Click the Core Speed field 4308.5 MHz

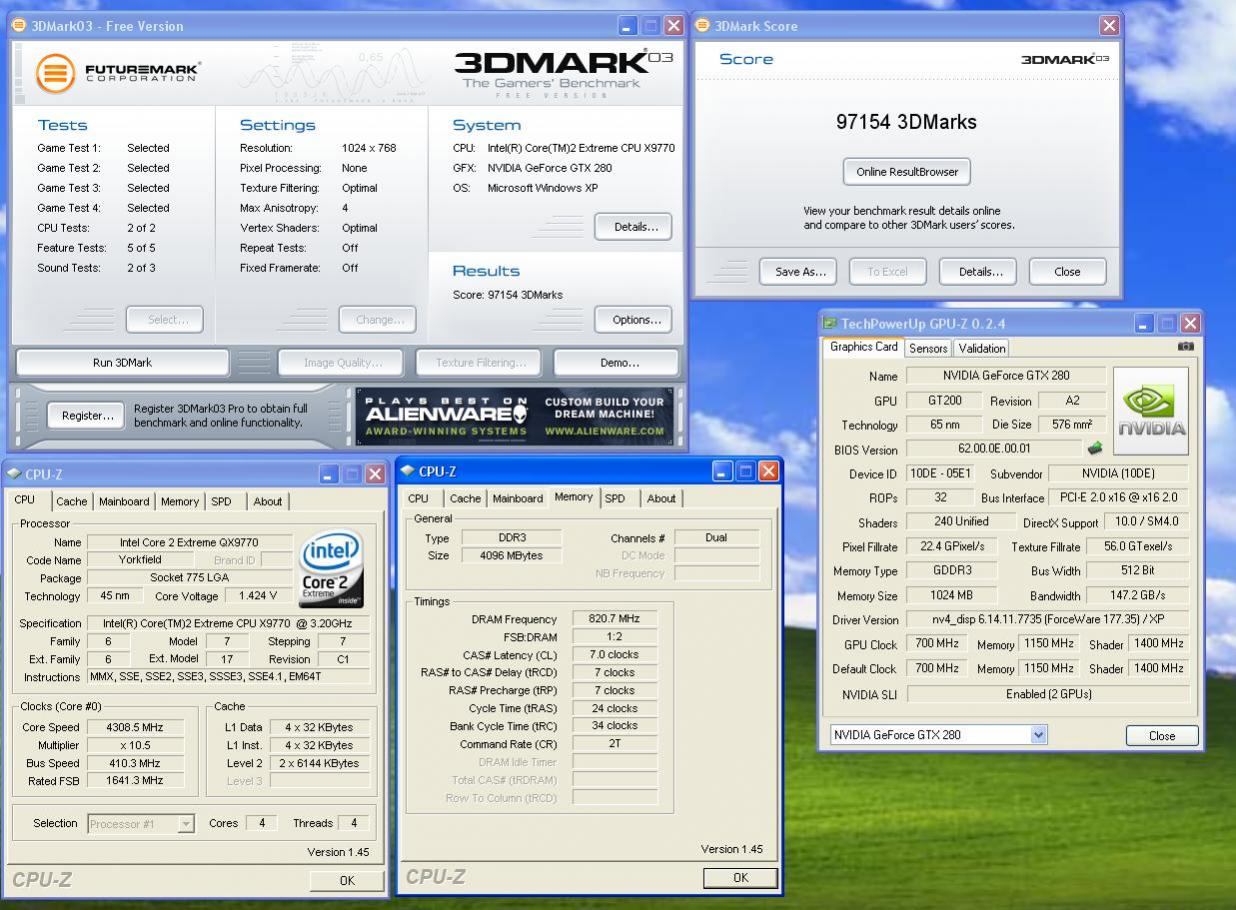pyautogui.click(x=134, y=727)
